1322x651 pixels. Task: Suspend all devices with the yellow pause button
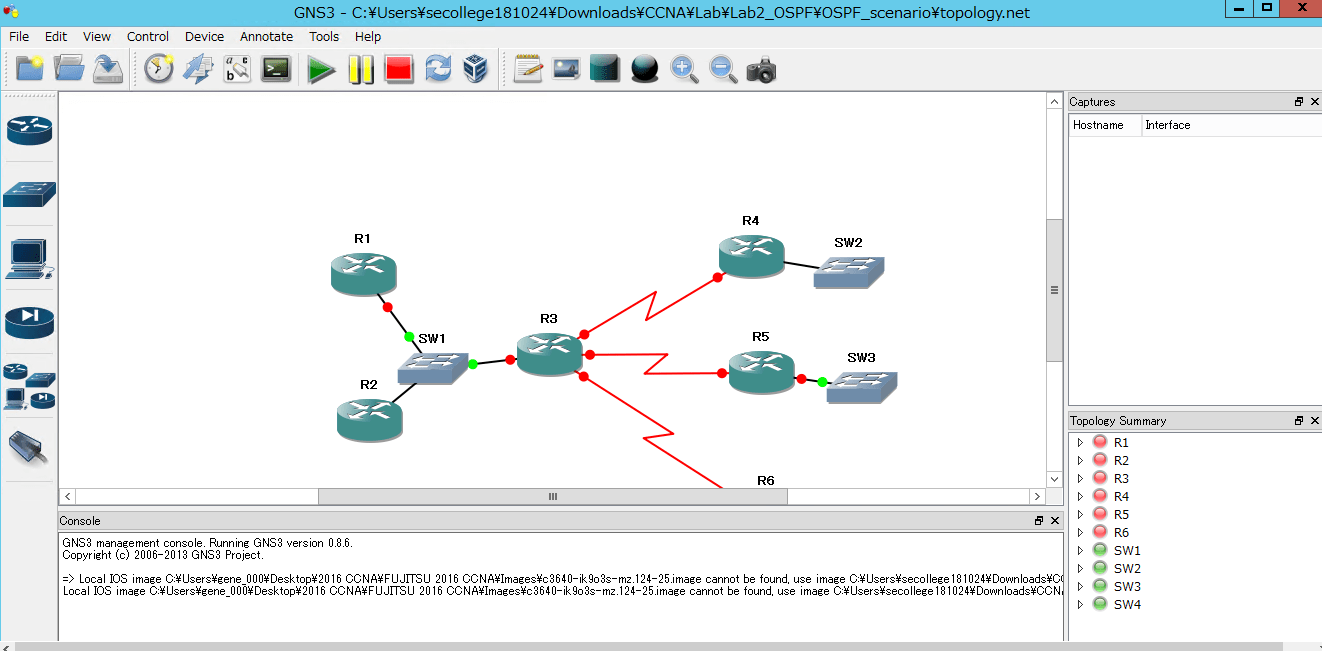tap(360, 69)
